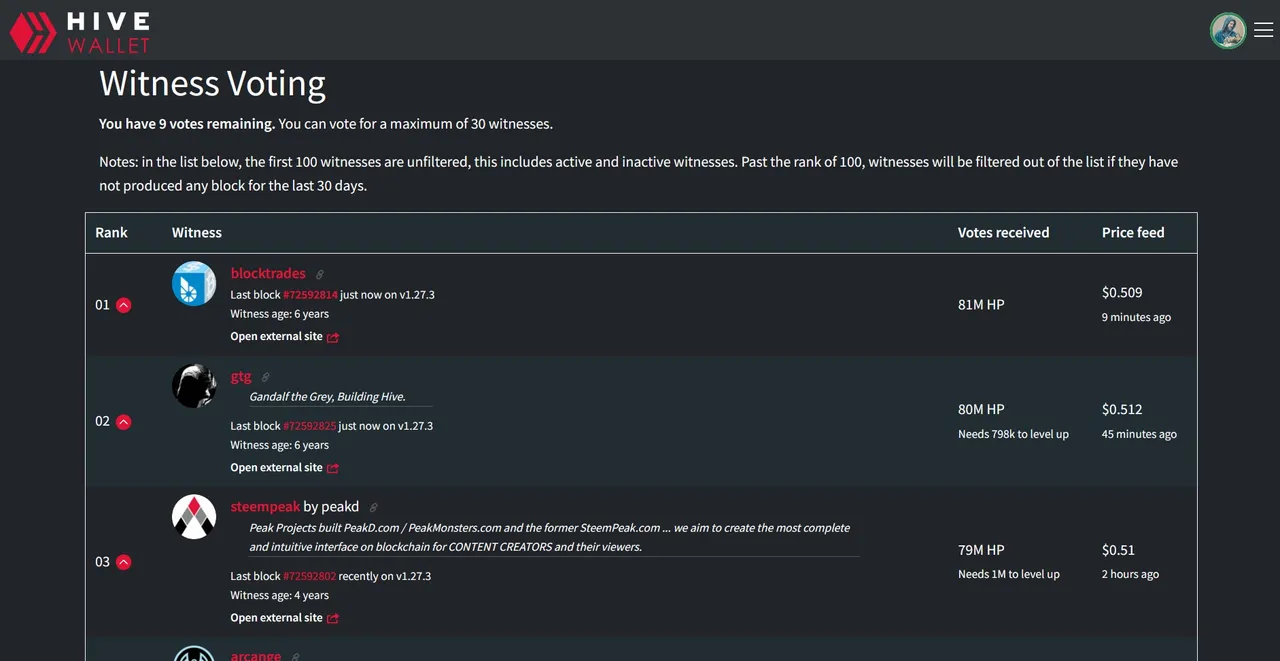The height and width of the screenshot is (661, 1280).
Task: Click the Witness Voting page heading
Action: point(212,83)
